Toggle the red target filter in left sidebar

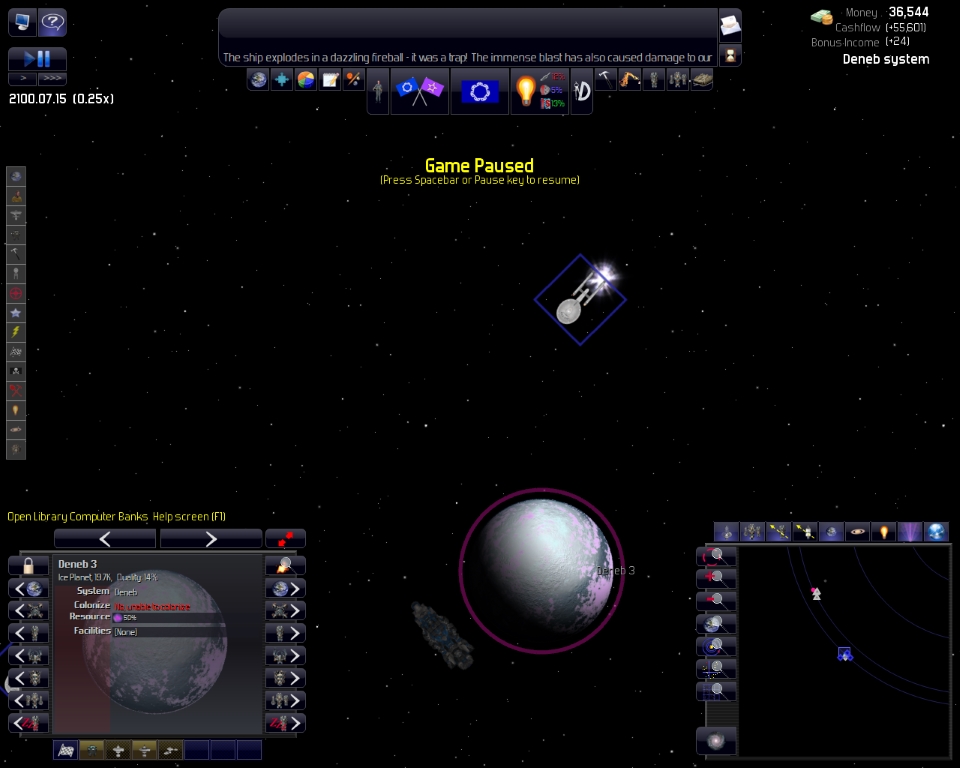[16, 293]
